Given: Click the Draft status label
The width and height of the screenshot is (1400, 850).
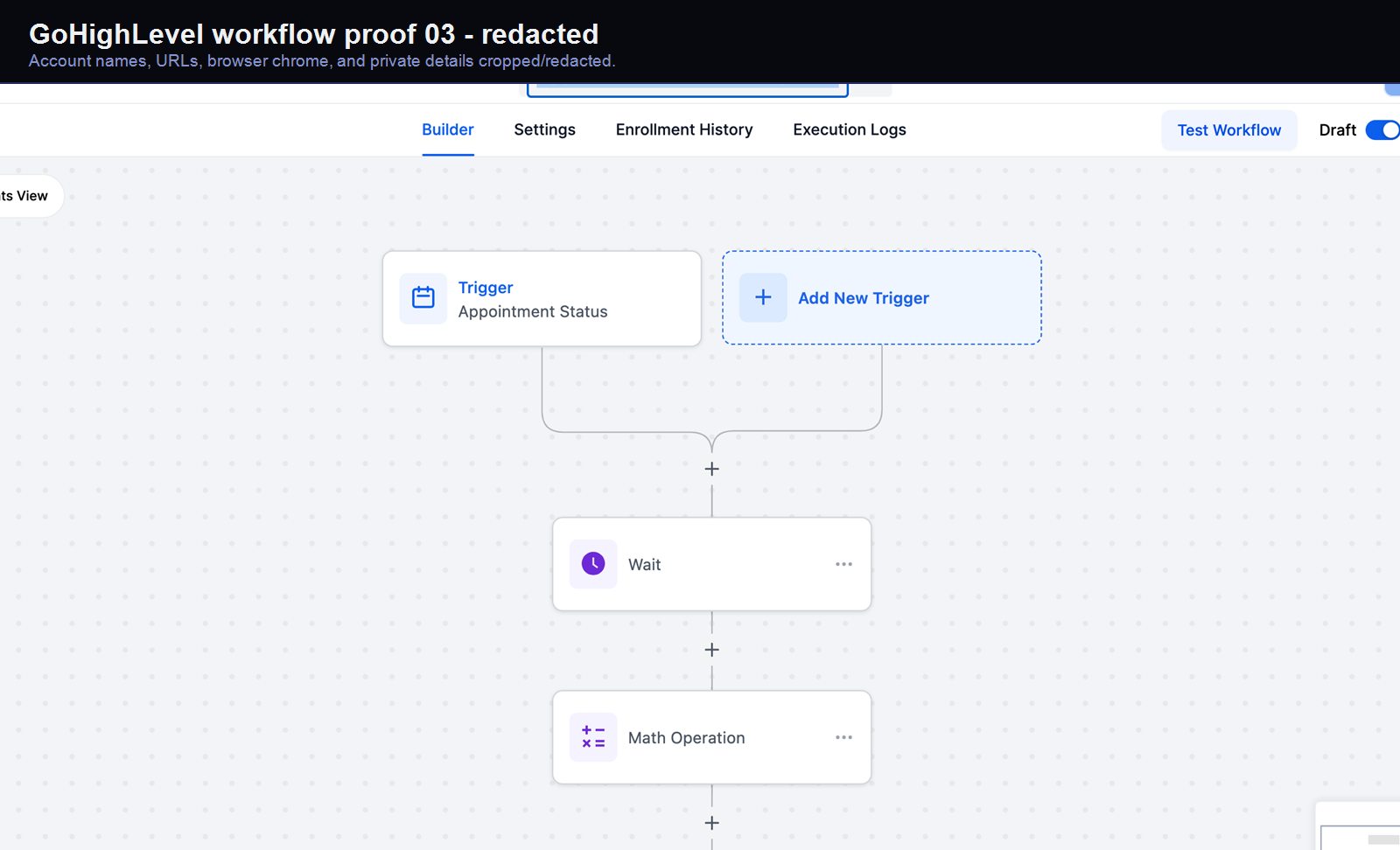Looking at the screenshot, I should tap(1338, 130).
